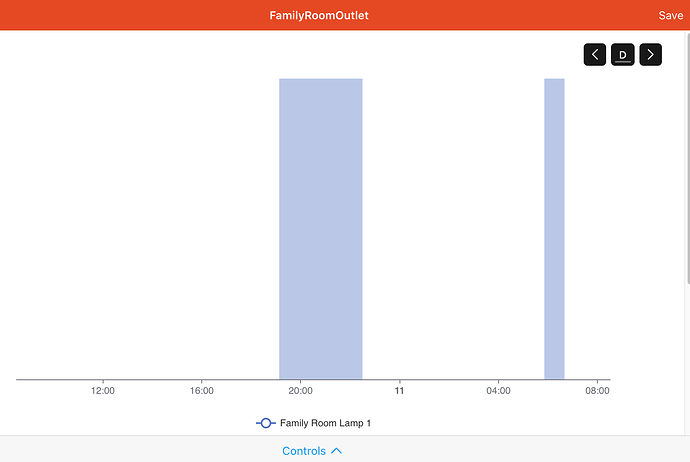Open the D period selector

pos(623,55)
